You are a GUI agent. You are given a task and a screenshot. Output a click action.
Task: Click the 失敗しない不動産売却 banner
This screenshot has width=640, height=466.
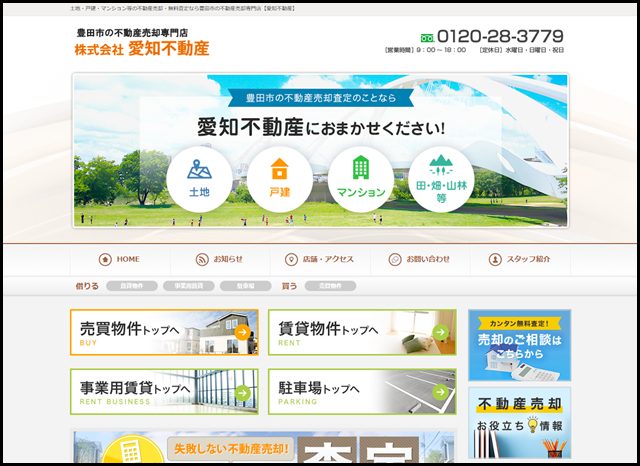pyautogui.click(x=264, y=446)
